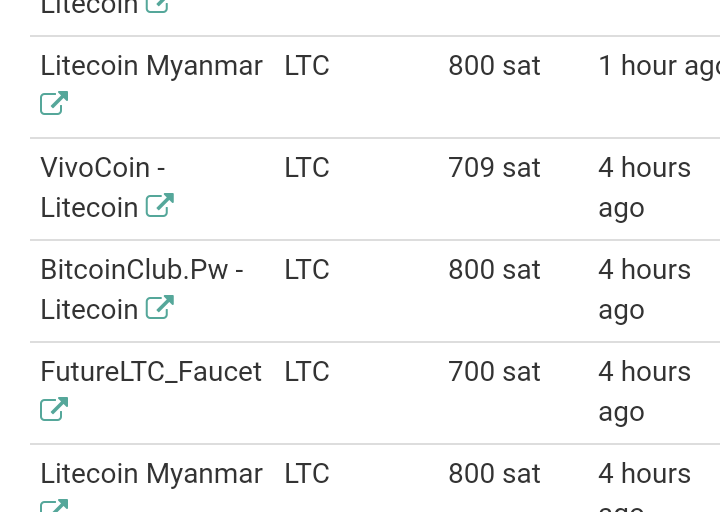
Task: Click the LTC currency cell in the VivoCoin row
Action: click(307, 168)
